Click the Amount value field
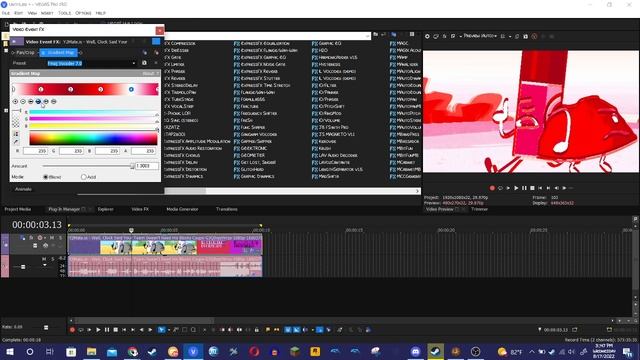640x360 pixels. (x=146, y=166)
